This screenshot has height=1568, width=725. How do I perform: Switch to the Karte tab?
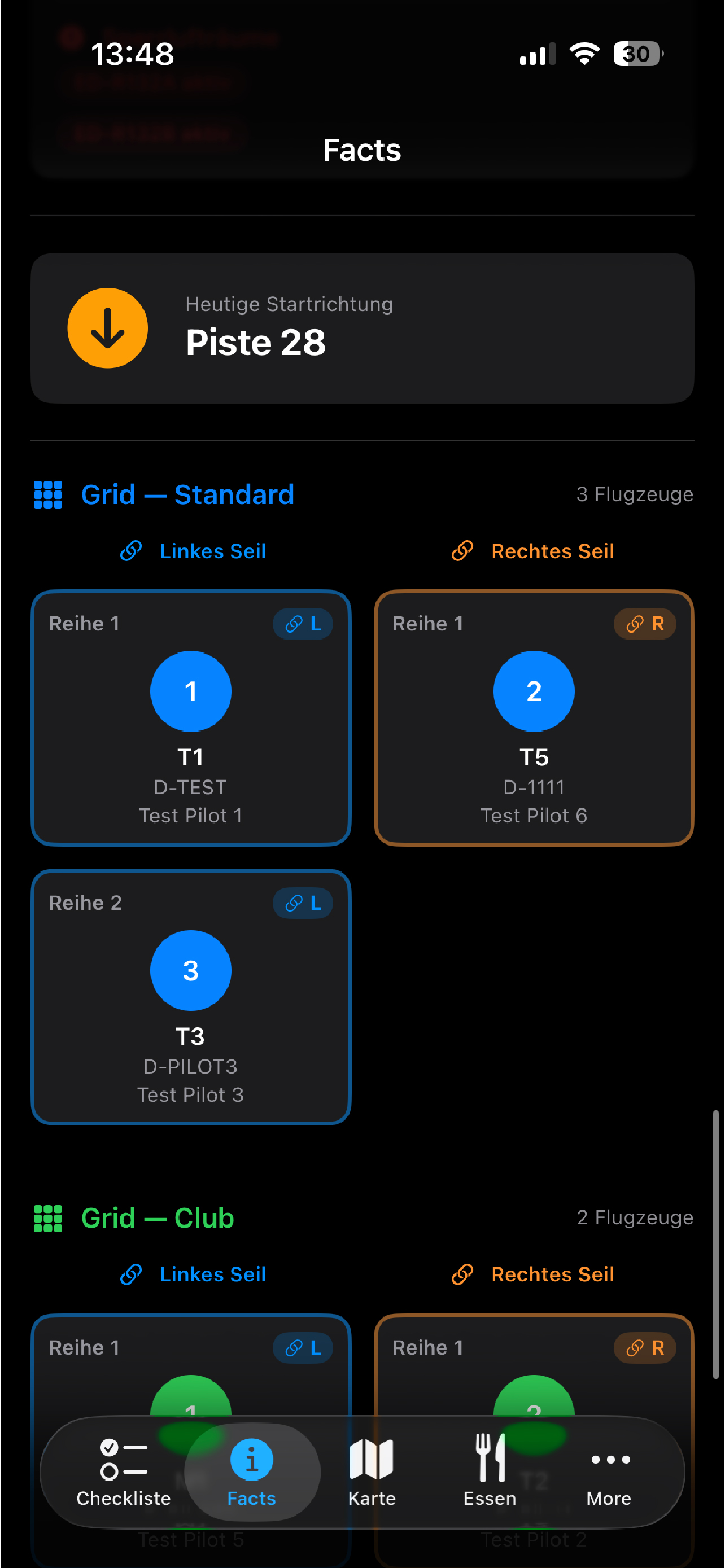[372, 1472]
